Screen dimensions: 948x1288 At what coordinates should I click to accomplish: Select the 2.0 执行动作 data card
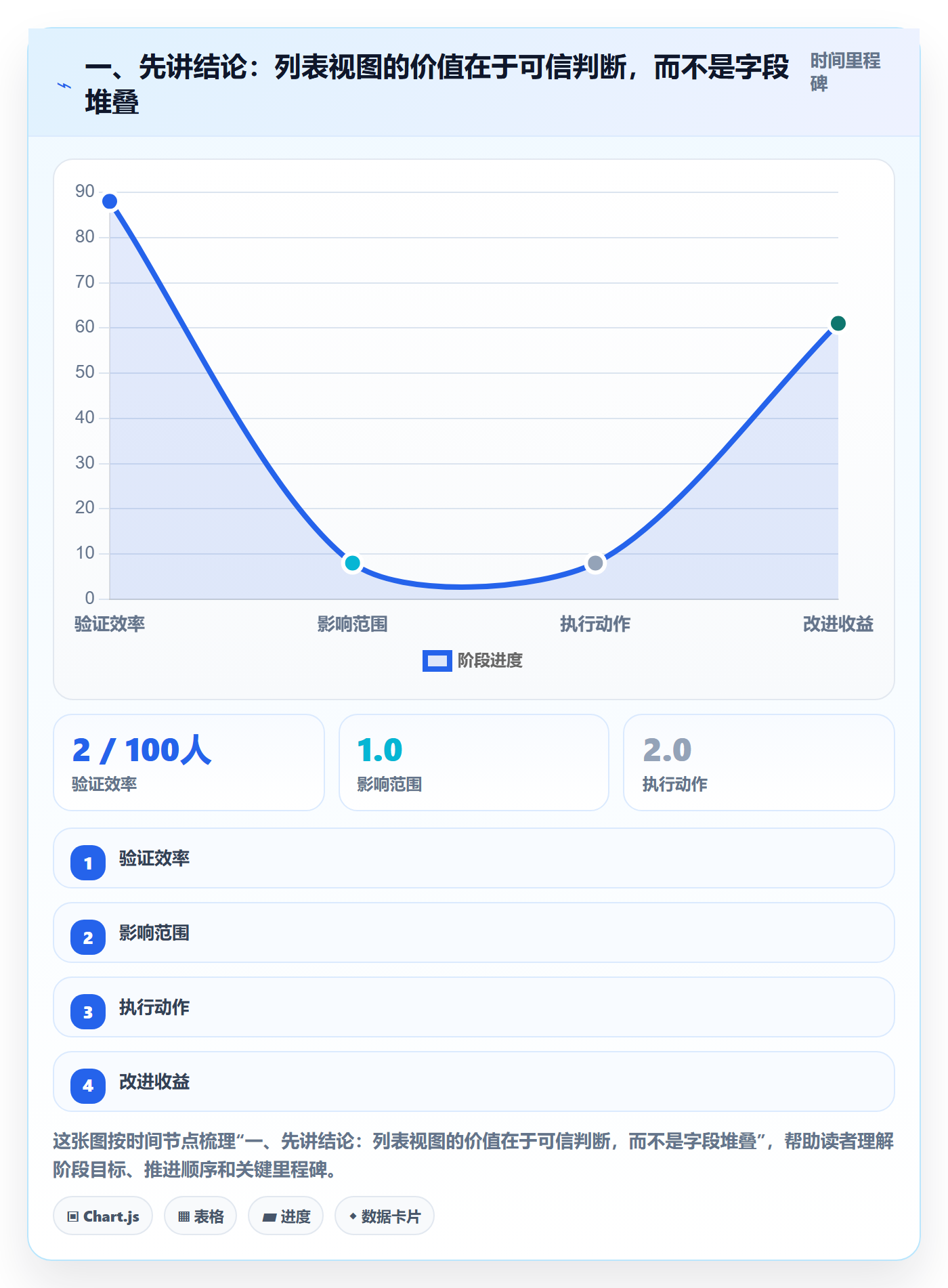click(759, 763)
